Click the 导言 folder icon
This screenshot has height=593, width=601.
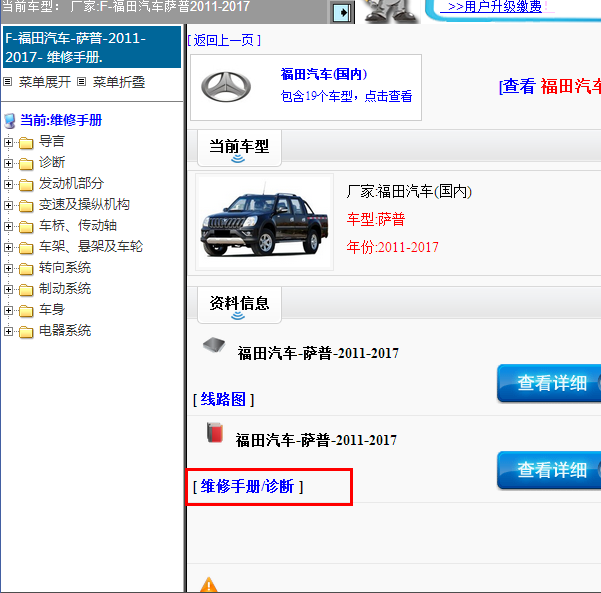coord(26,143)
